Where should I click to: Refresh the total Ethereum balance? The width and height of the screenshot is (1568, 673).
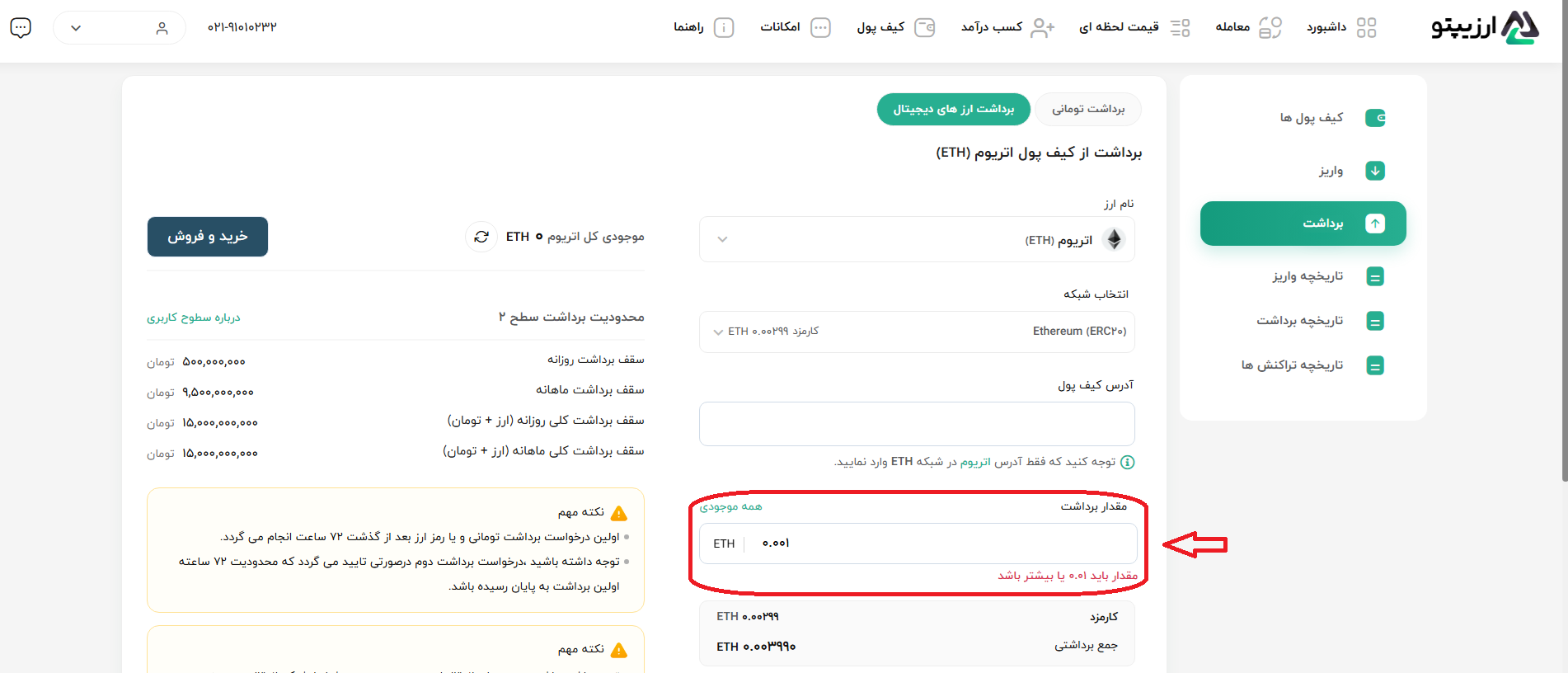pos(481,237)
